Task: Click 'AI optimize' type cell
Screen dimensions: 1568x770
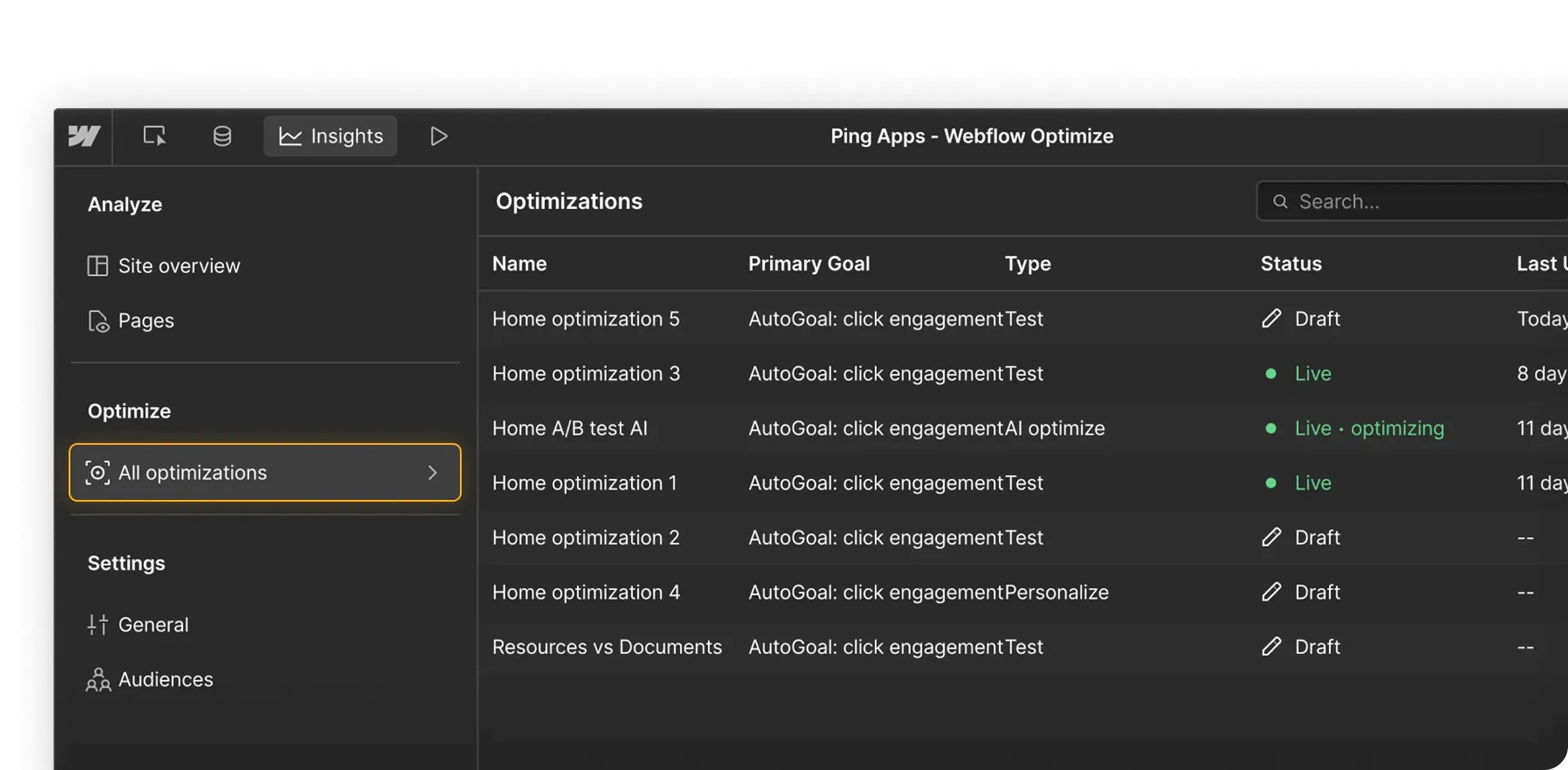Action: pos(1054,428)
